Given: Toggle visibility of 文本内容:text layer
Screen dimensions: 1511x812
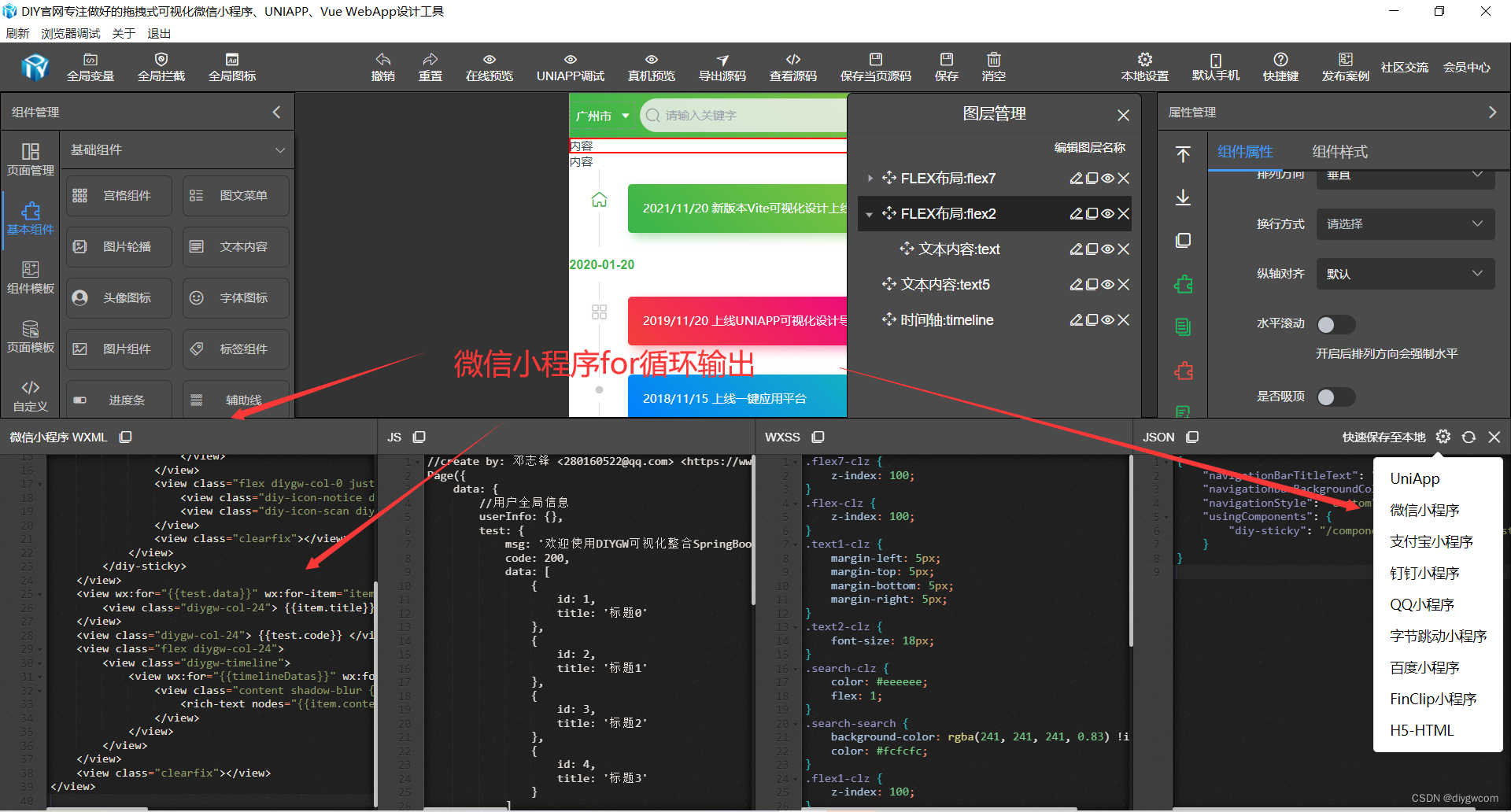Looking at the screenshot, I should [1107, 249].
